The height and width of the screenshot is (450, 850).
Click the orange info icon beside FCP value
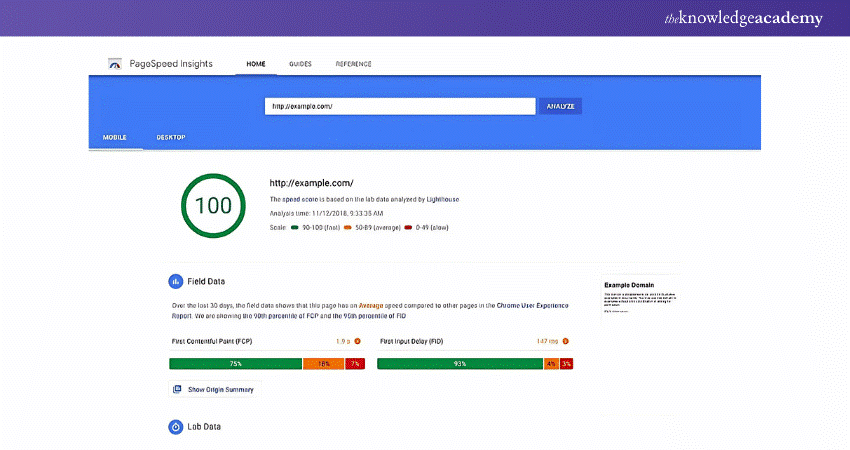coord(357,341)
